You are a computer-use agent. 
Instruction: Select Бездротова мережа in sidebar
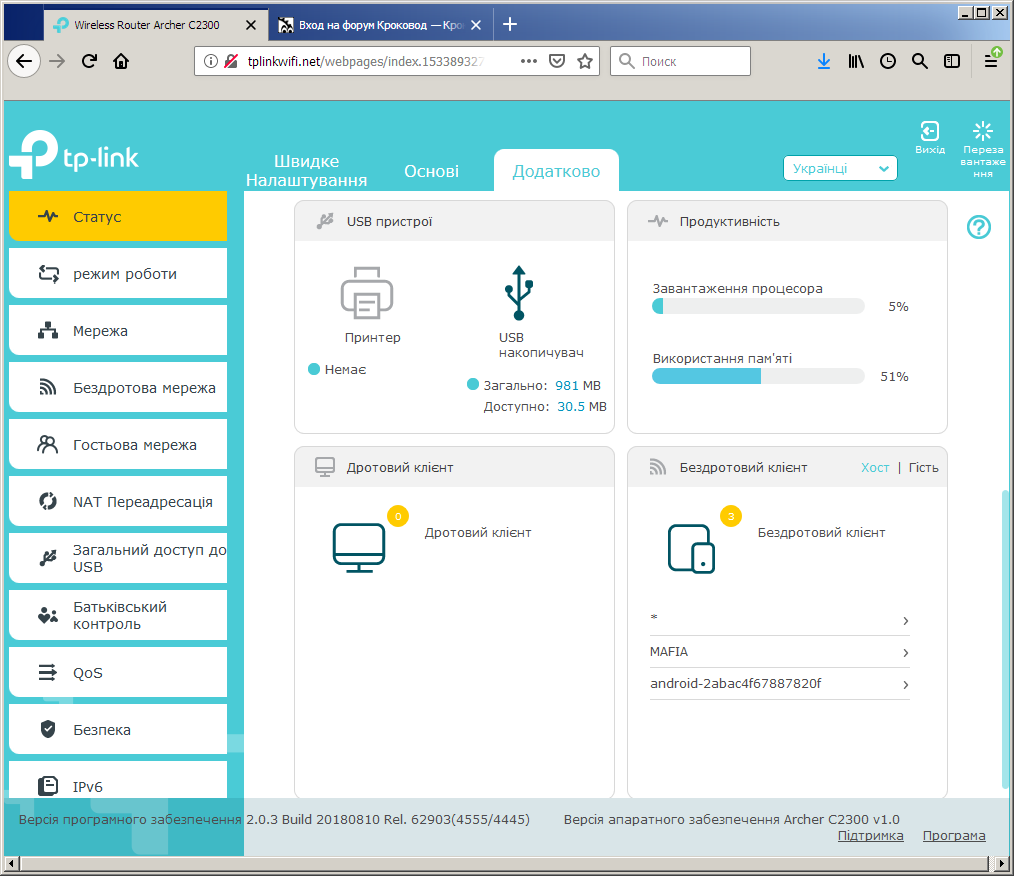click(x=118, y=388)
